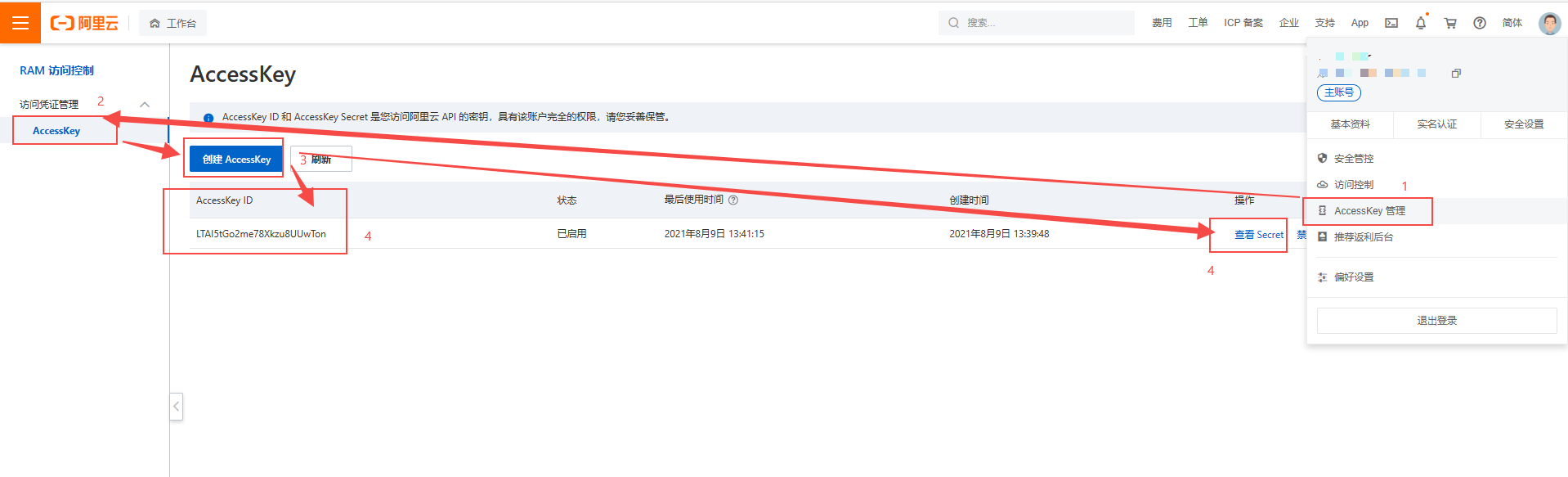1568x477 pixels.
Task: Open the 安全设置 tab
Action: tap(1524, 124)
